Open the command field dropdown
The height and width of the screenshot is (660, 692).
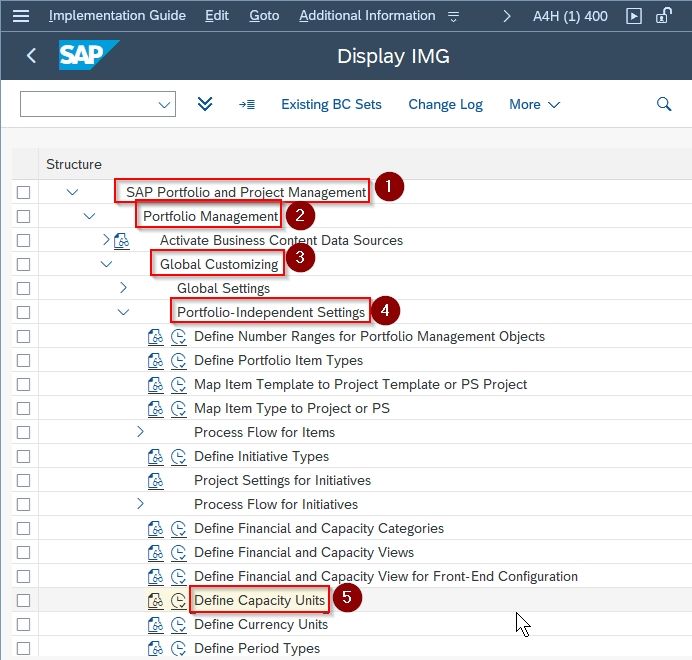pos(164,105)
